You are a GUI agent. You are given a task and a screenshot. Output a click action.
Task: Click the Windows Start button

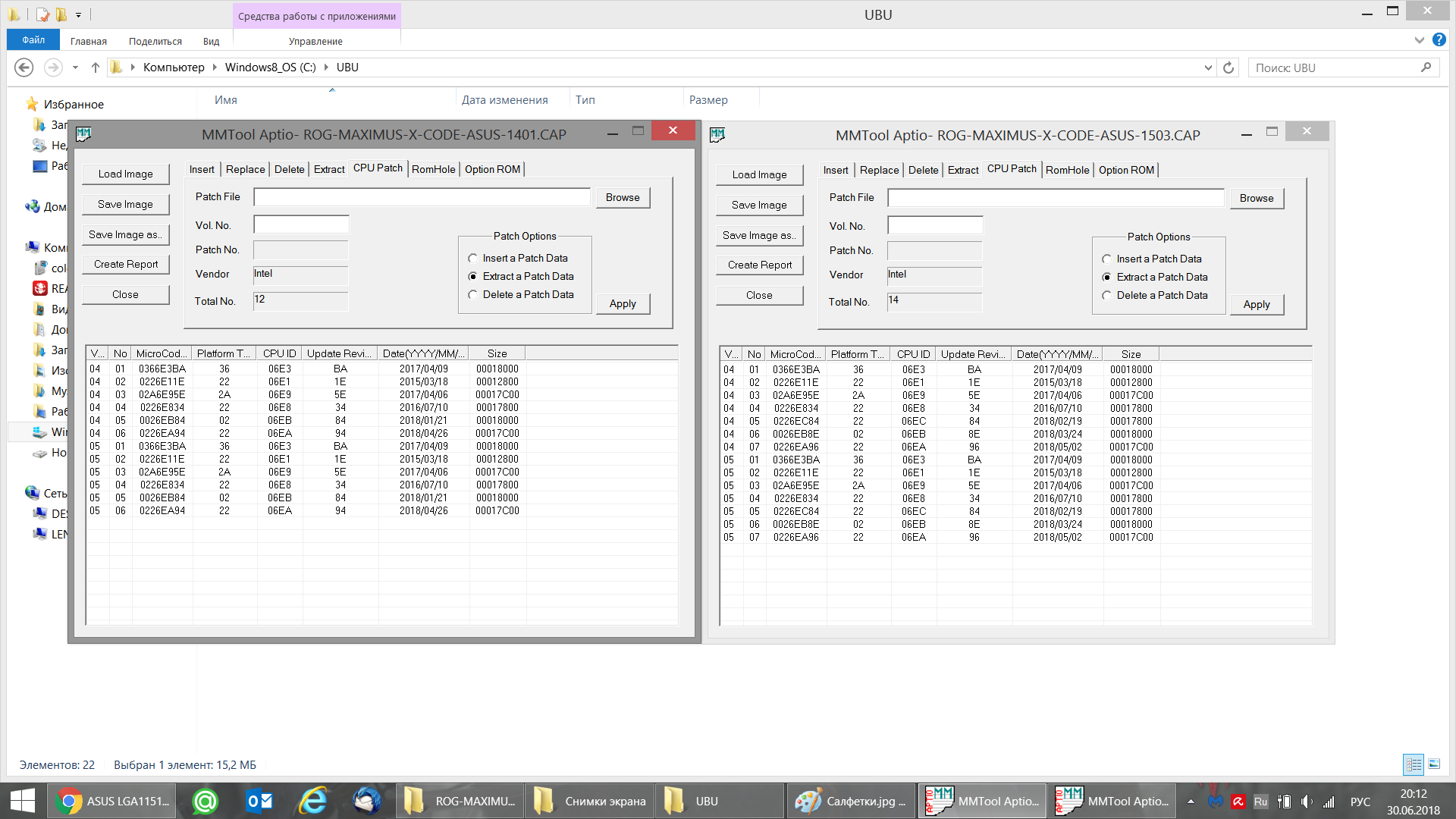(x=23, y=801)
